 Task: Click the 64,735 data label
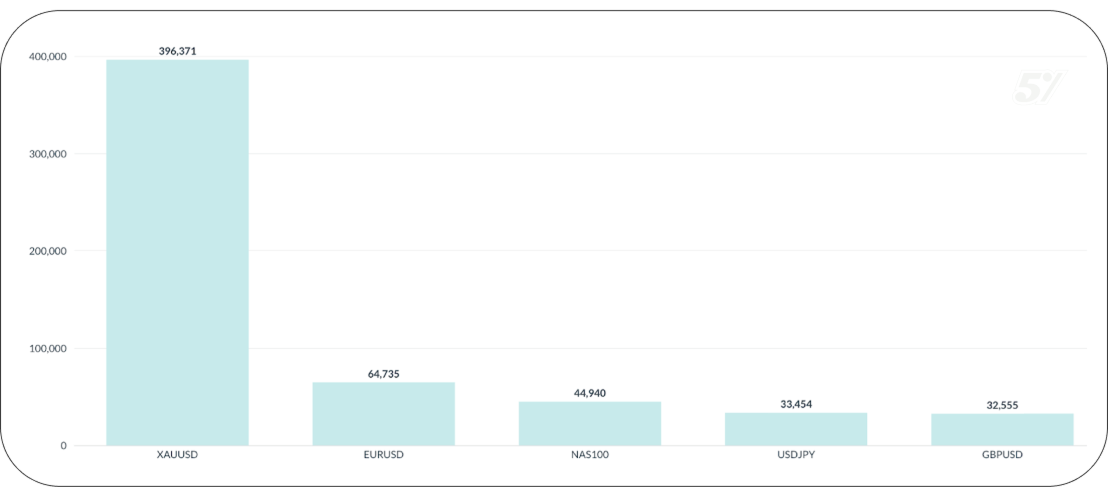coord(383,373)
